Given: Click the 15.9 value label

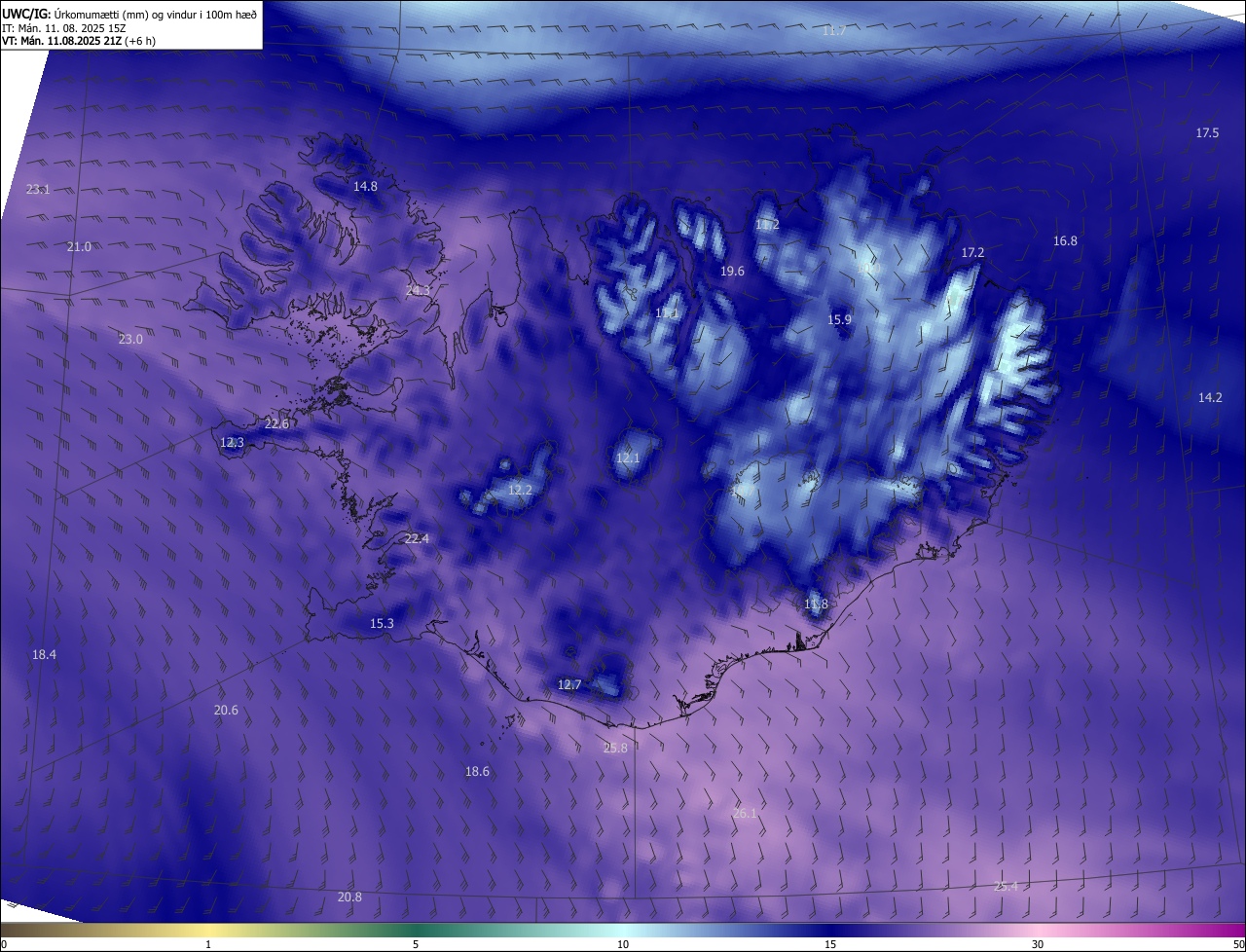Looking at the screenshot, I should (839, 319).
